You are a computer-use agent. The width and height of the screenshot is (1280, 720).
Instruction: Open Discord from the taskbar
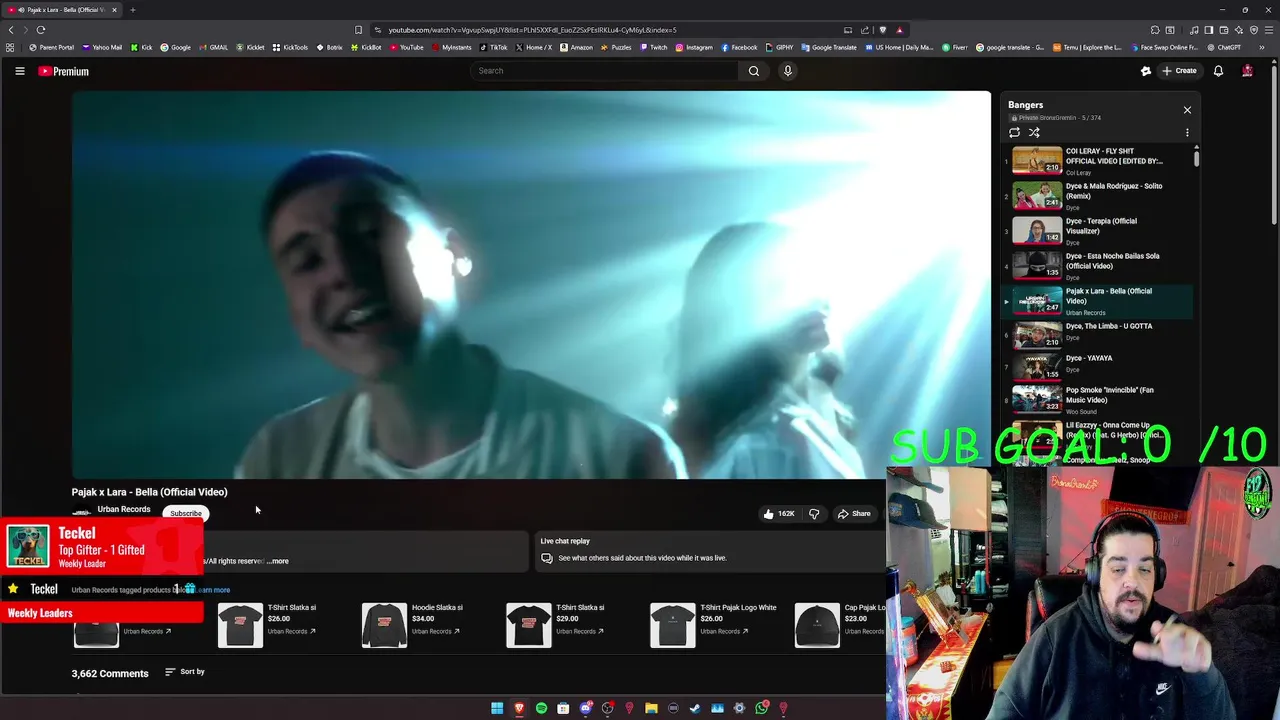(586, 708)
